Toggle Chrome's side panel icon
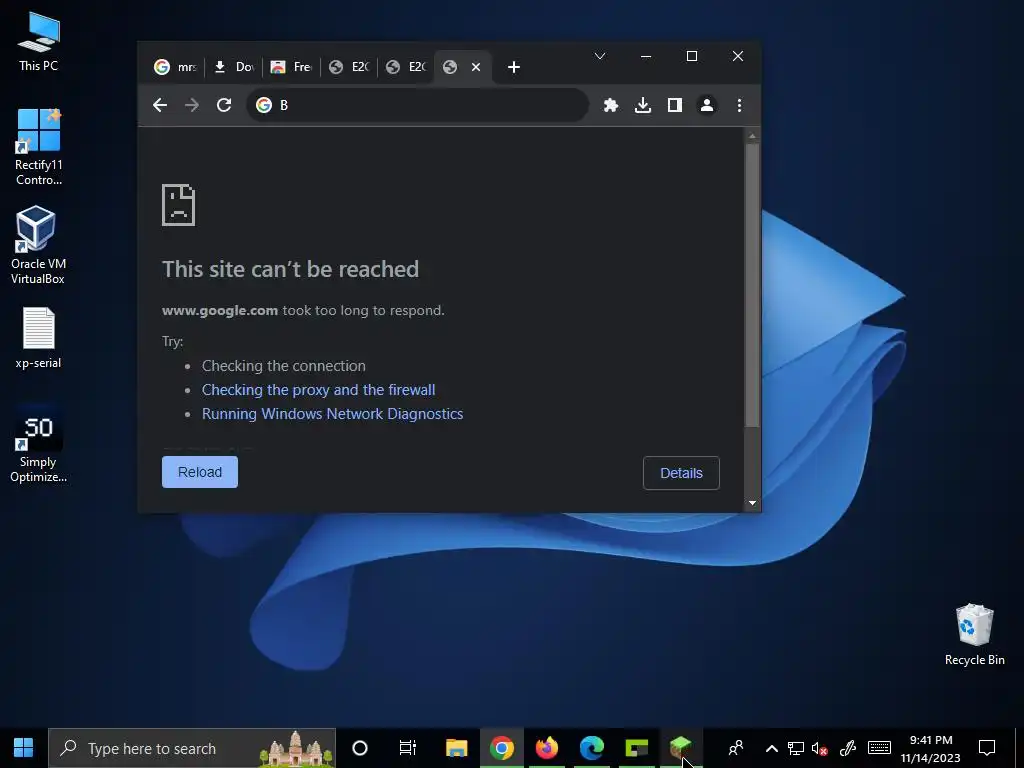 point(675,105)
